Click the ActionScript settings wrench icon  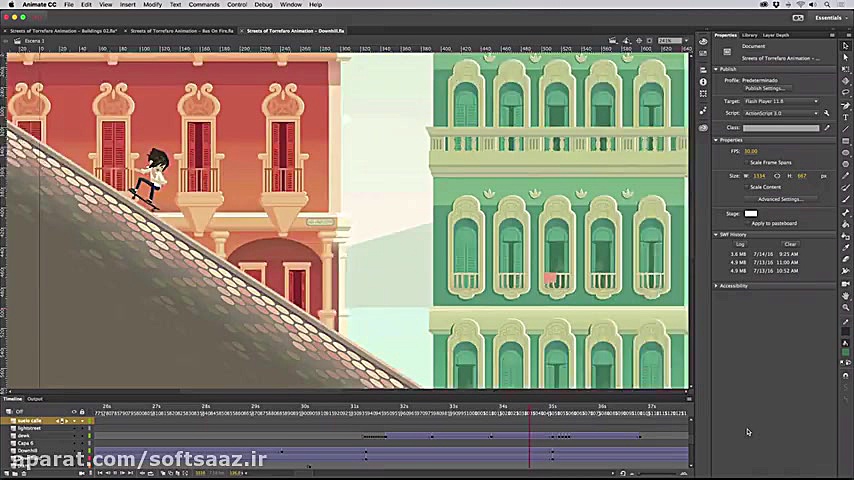(x=827, y=113)
